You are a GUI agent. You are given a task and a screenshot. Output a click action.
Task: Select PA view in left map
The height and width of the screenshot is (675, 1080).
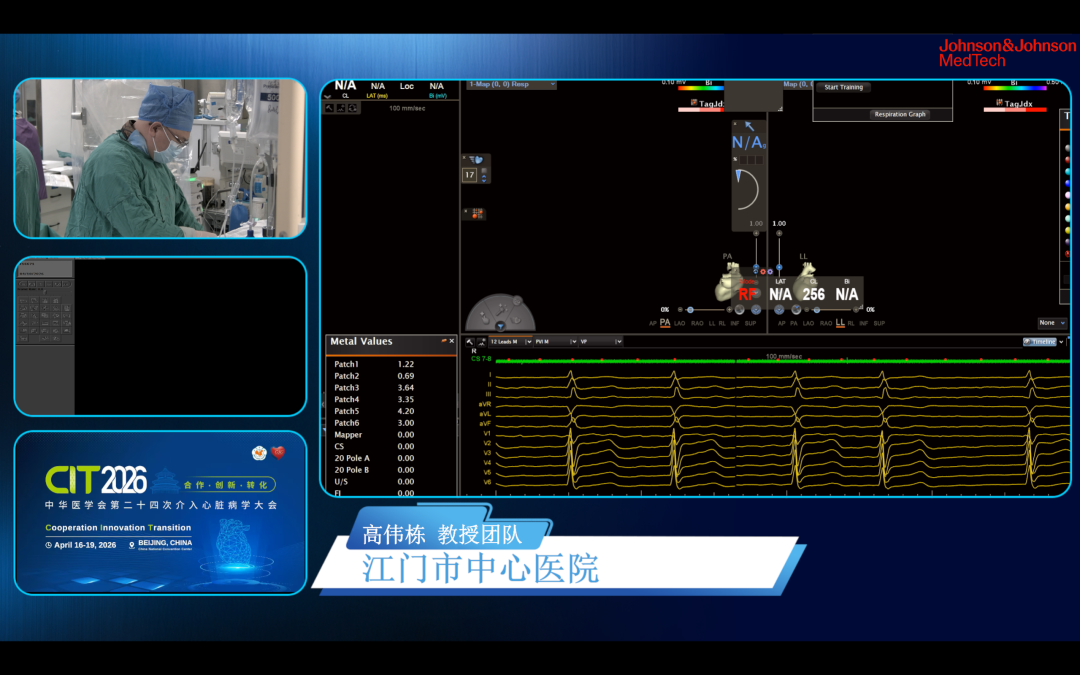pyautogui.click(x=665, y=323)
